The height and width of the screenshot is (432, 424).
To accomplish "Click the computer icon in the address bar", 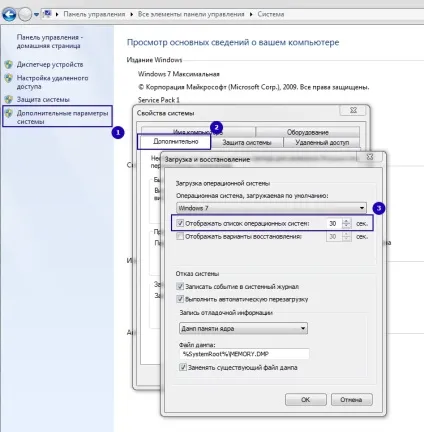I will (x=48, y=14).
